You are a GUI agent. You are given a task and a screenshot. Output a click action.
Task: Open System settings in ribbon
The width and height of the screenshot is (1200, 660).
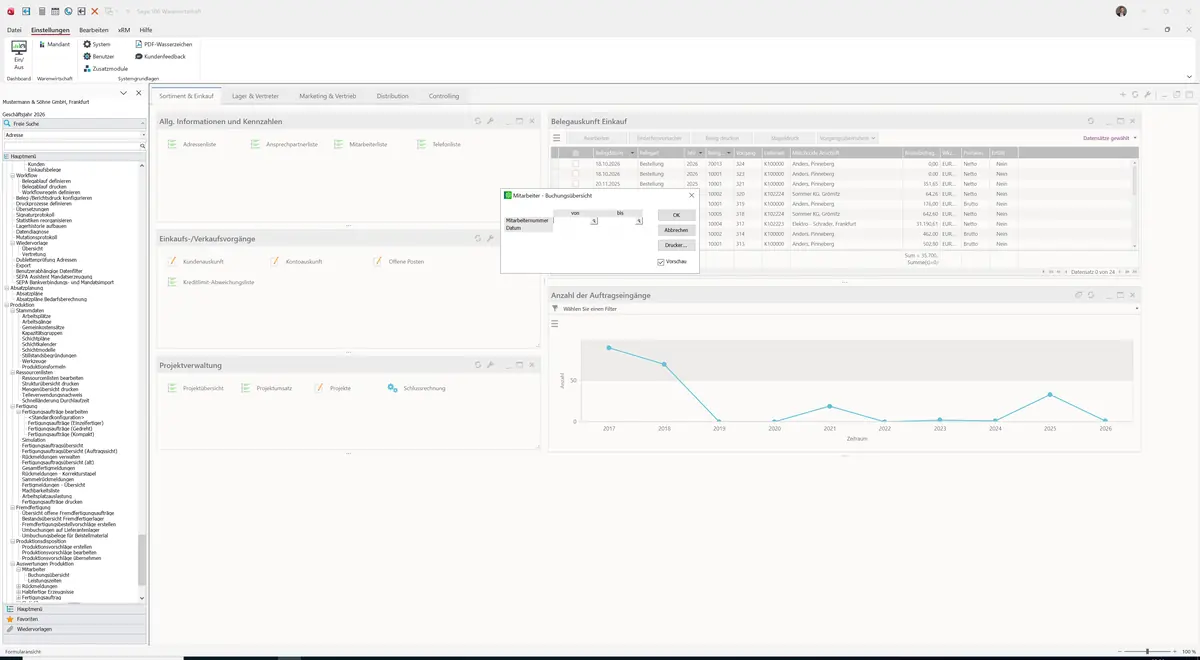97,45
